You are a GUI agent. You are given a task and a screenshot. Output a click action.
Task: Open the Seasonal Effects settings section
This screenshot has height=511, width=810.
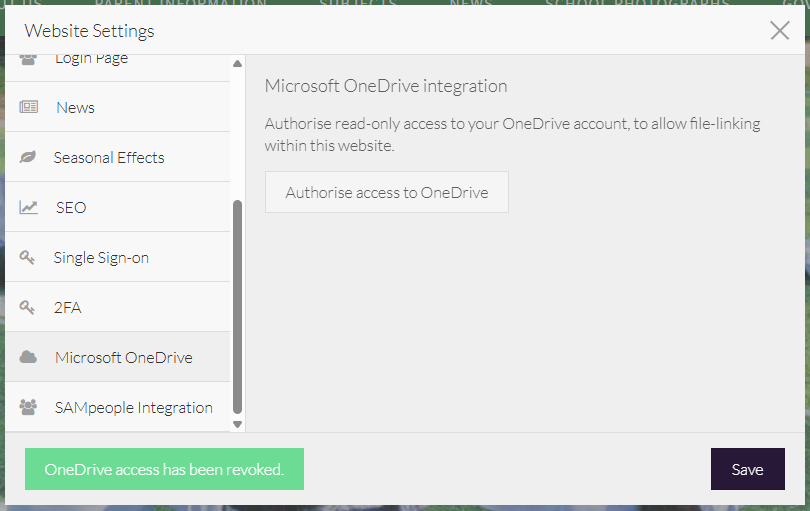coord(109,157)
